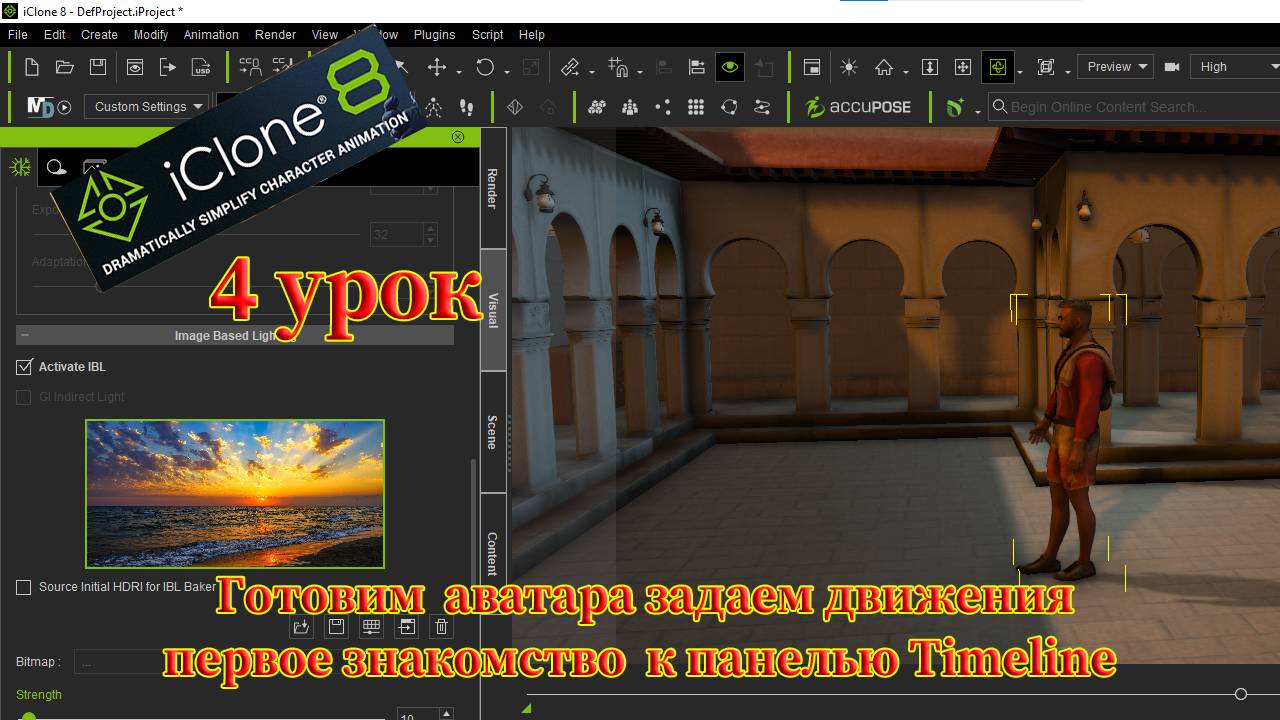Click the mini viewport window icon
The width and height of the screenshot is (1280, 720).
(x=812, y=67)
